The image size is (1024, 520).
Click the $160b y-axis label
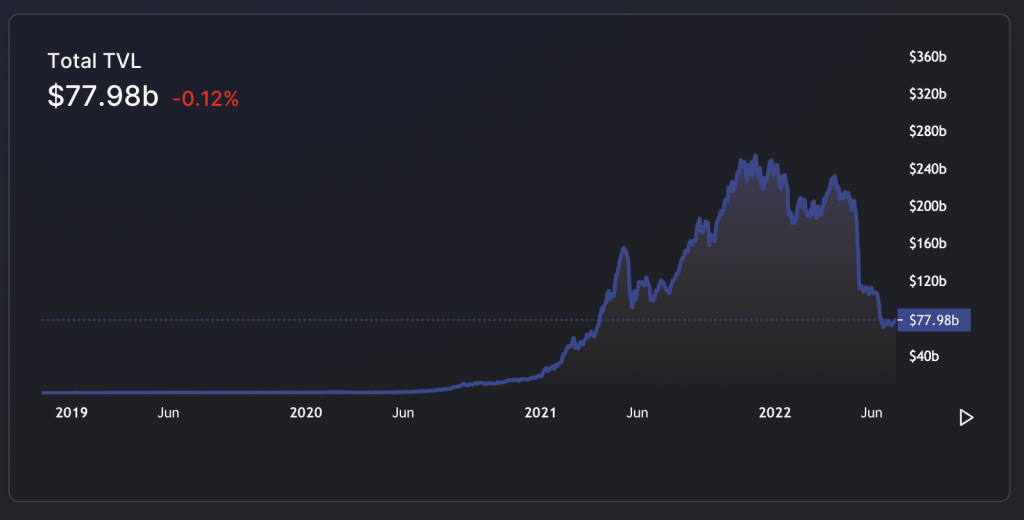click(927, 244)
